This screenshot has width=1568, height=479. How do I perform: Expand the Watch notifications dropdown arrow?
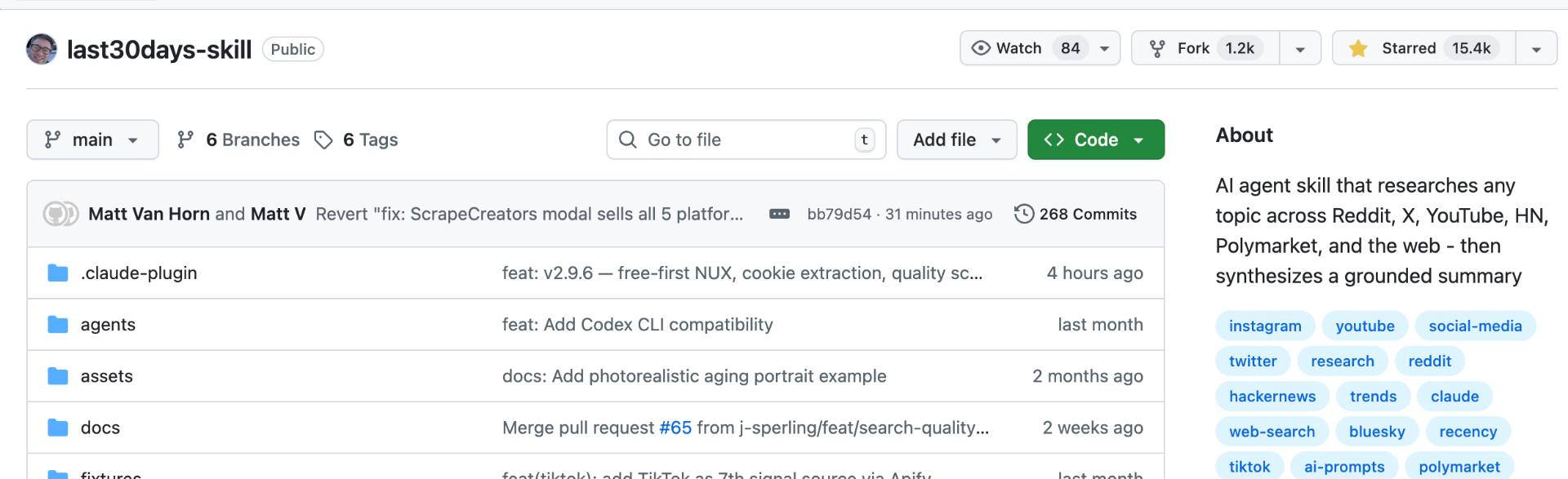(x=1105, y=48)
